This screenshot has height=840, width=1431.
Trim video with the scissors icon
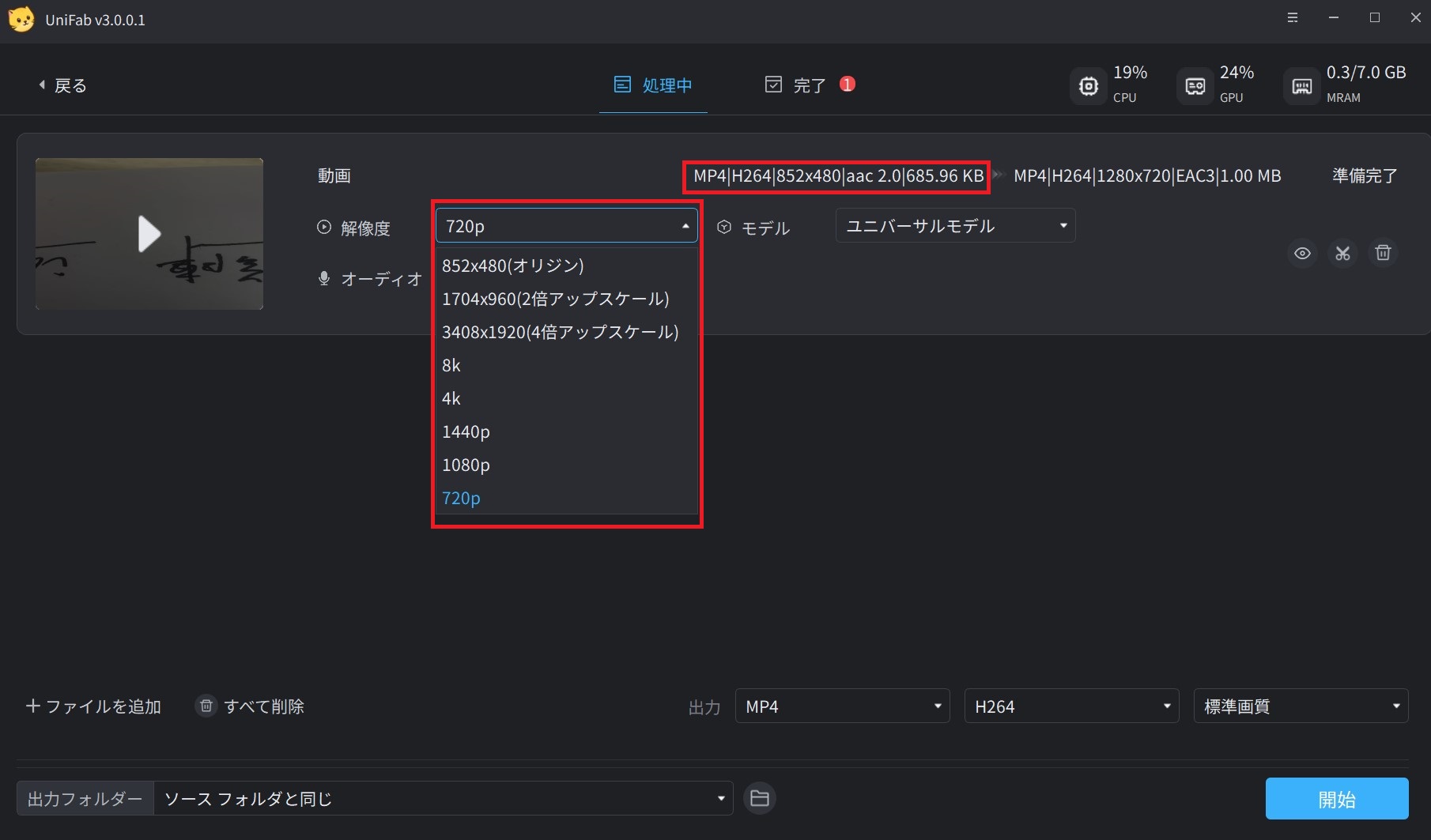[1342, 253]
